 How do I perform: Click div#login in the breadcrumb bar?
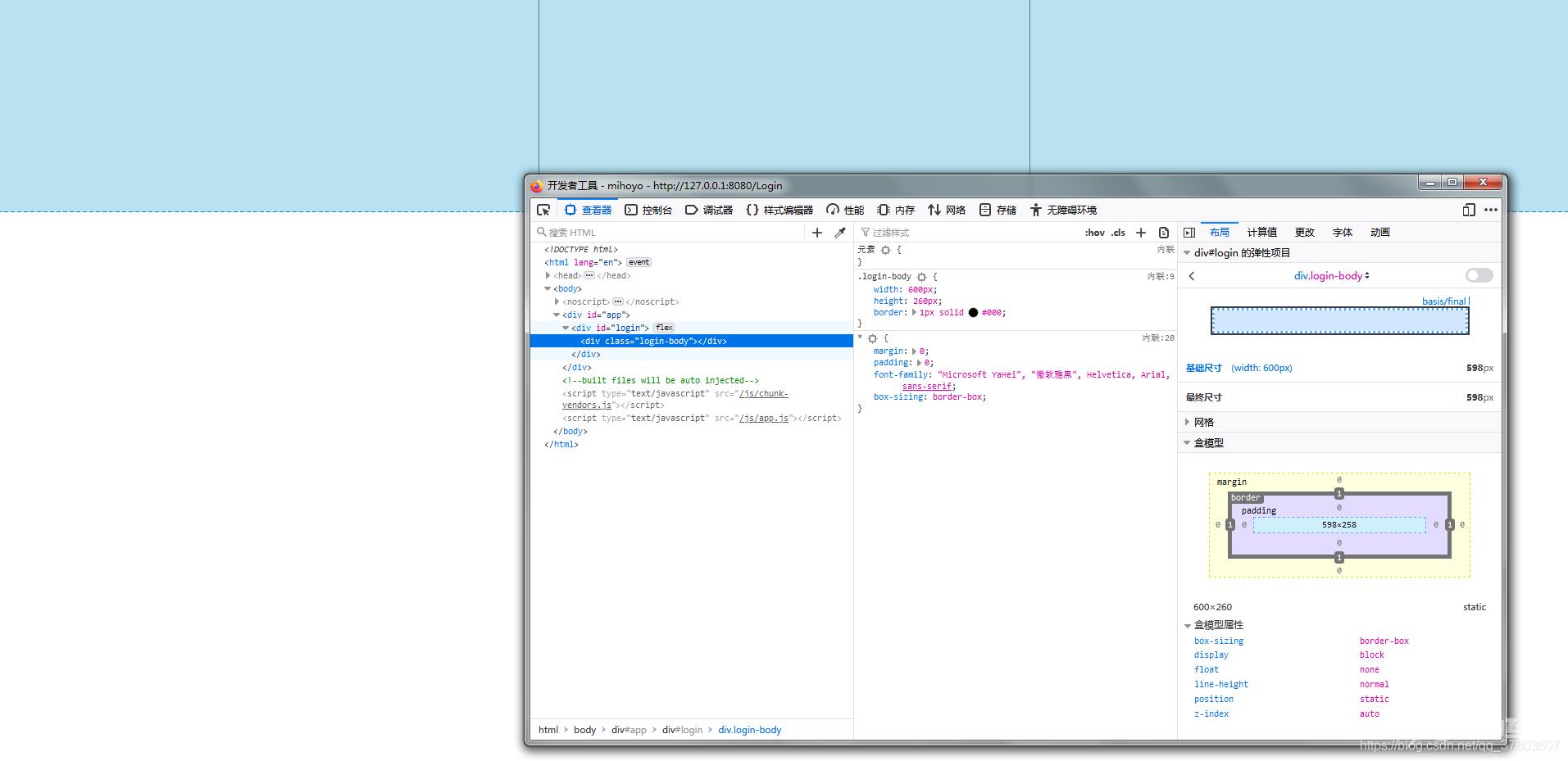(x=682, y=730)
